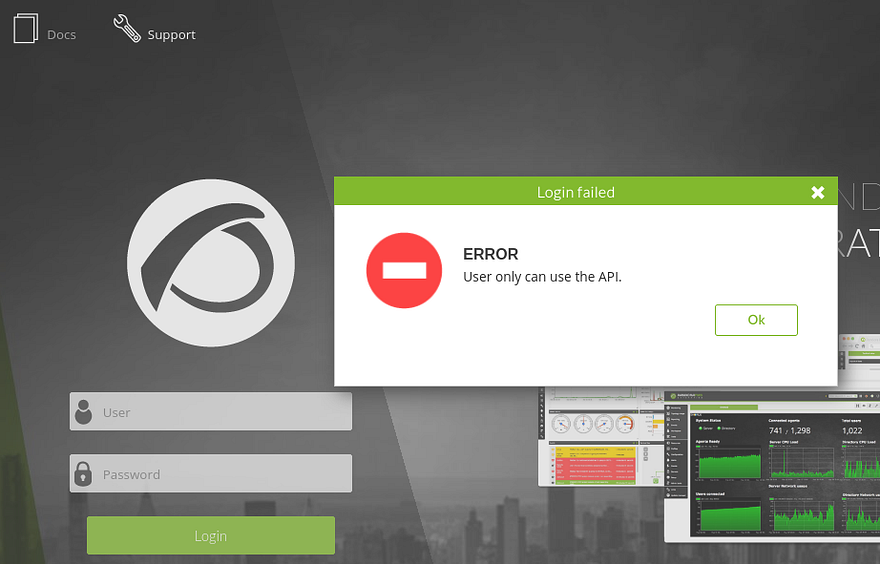Open the Support link text

click(x=171, y=35)
